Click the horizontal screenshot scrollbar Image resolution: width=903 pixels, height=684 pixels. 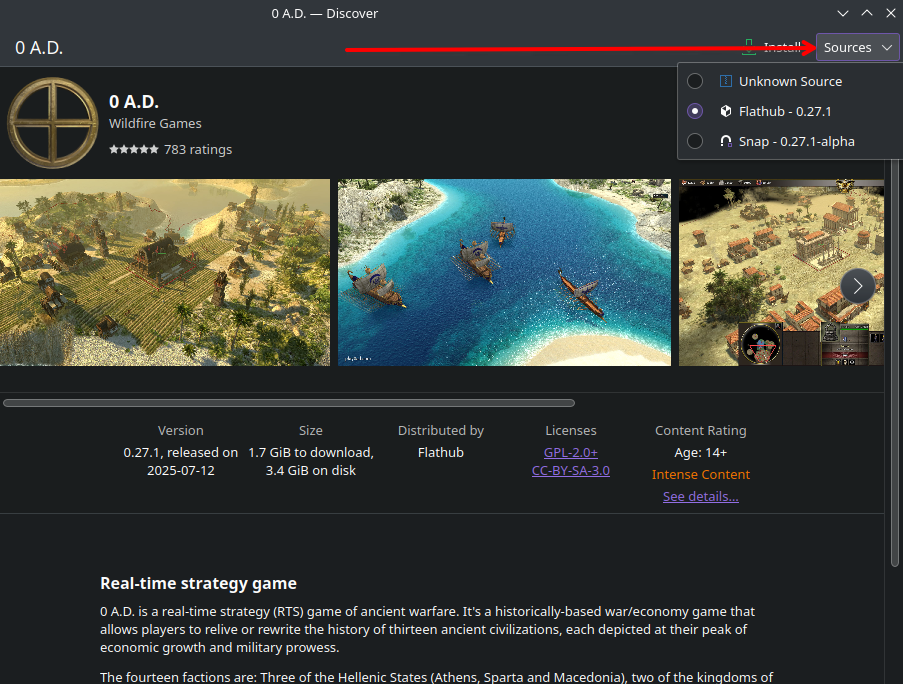(289, 403)
